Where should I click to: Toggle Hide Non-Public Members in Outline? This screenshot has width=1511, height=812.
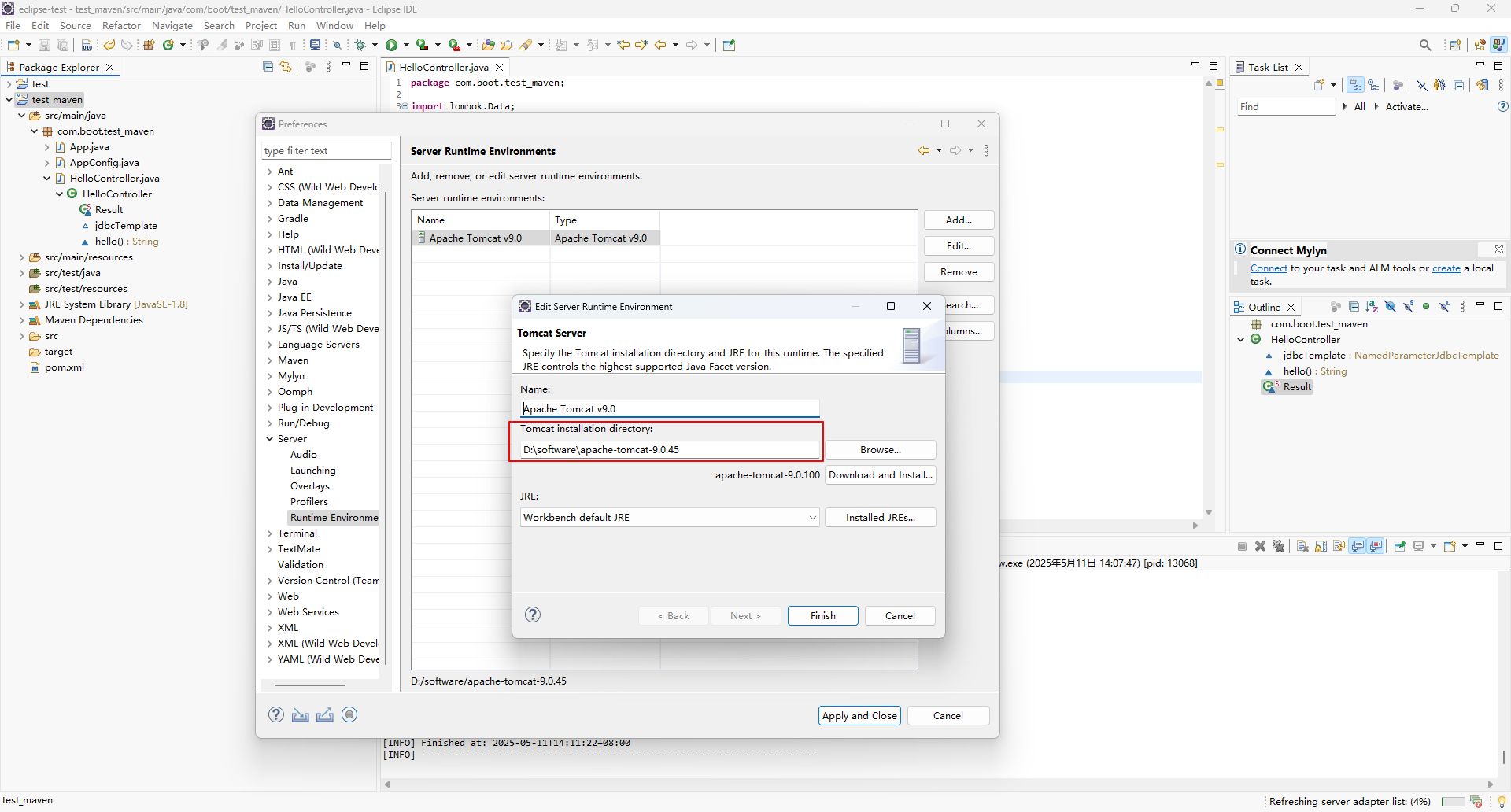click(x=1426, y=306)
